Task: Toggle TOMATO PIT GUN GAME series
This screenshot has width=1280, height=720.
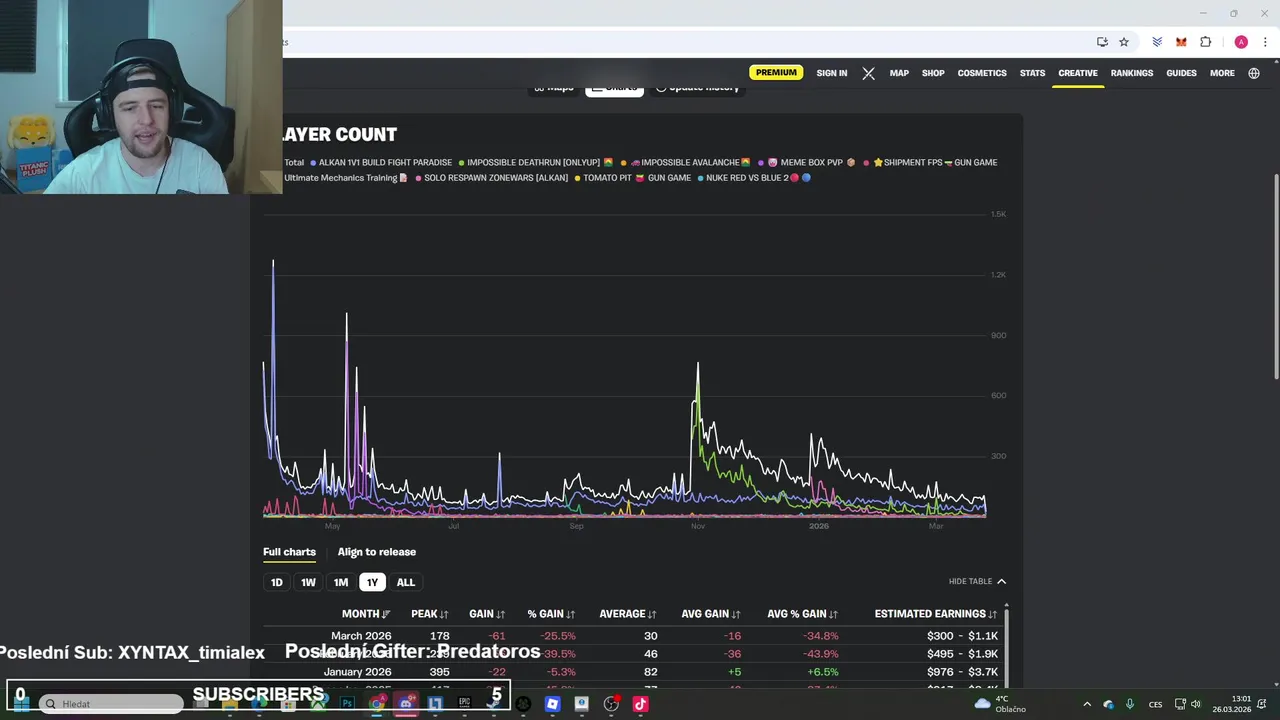Action: click(x=633, y=178)
